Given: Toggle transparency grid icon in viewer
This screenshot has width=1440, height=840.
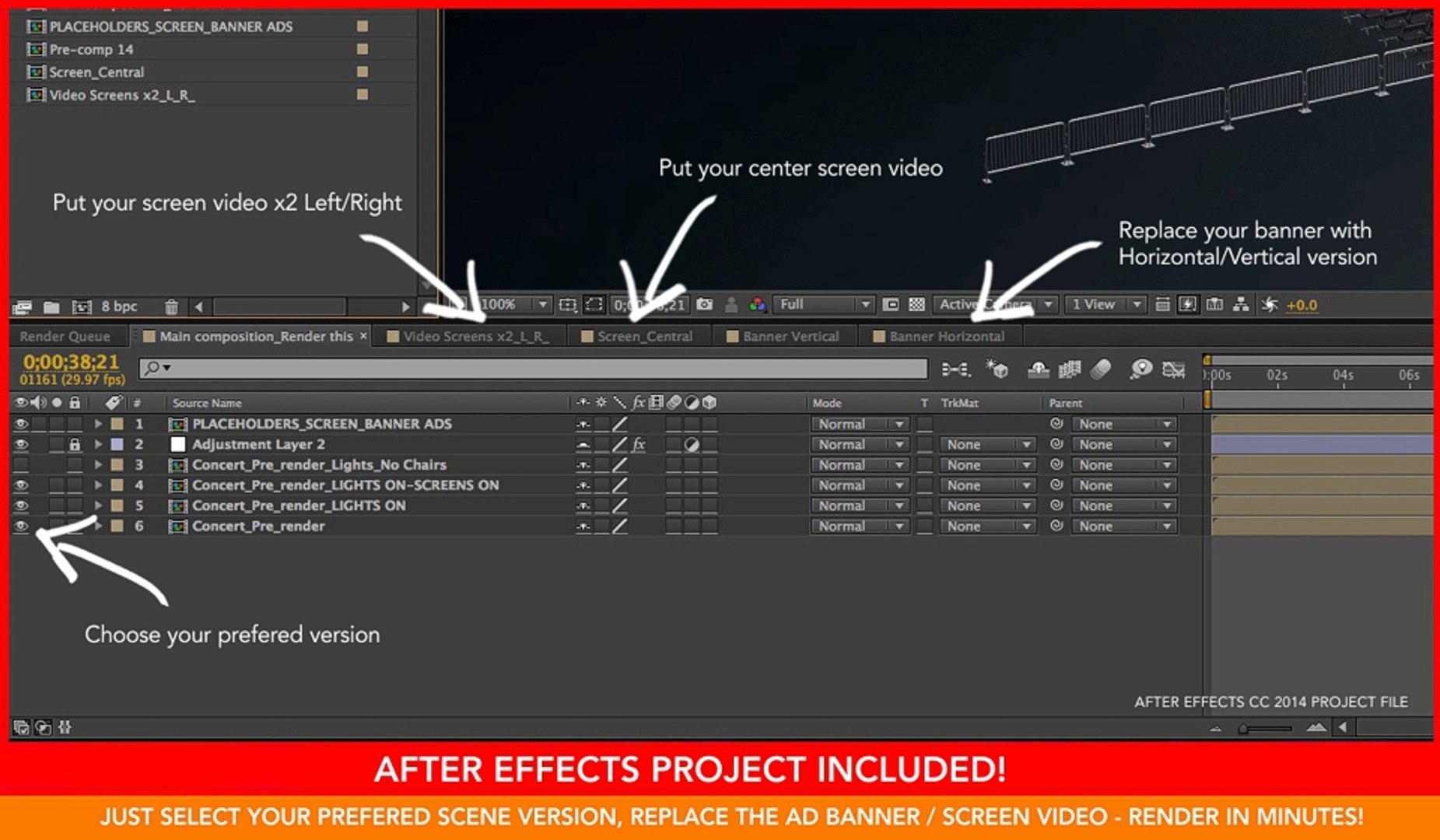Looking at the screenshot, I should pyautogui.click(x=916, y=304).
